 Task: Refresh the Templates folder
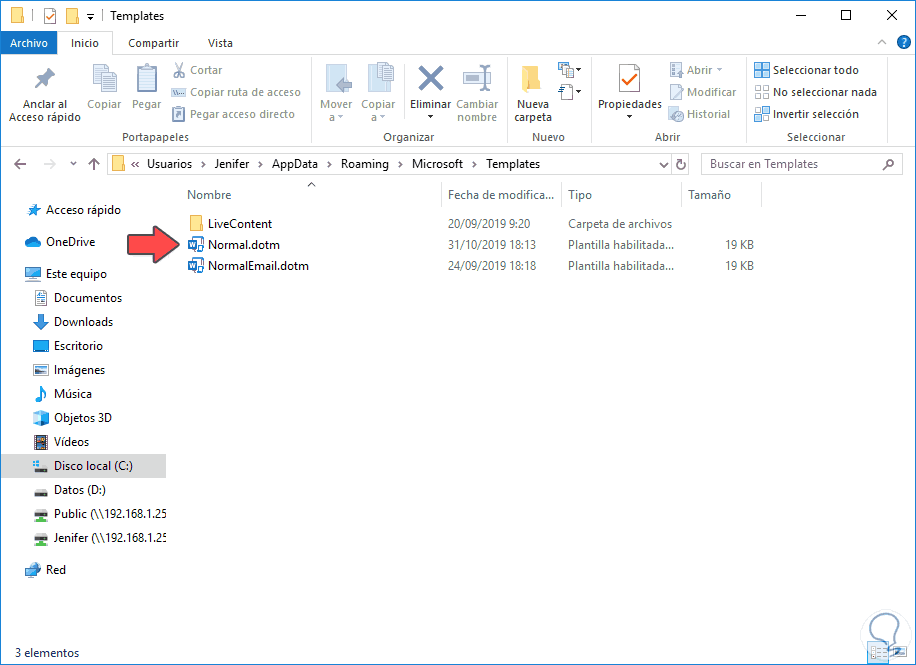tap(681, 165)
